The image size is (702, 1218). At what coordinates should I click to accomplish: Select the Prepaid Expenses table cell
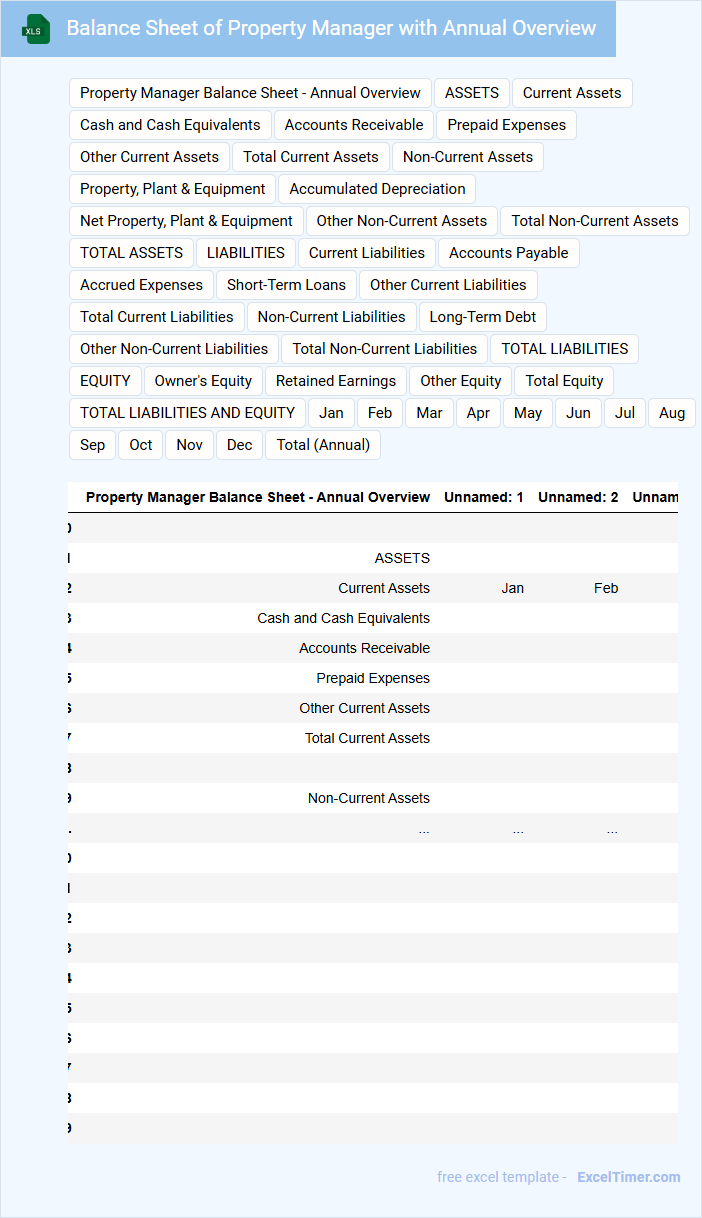point(373,678)
